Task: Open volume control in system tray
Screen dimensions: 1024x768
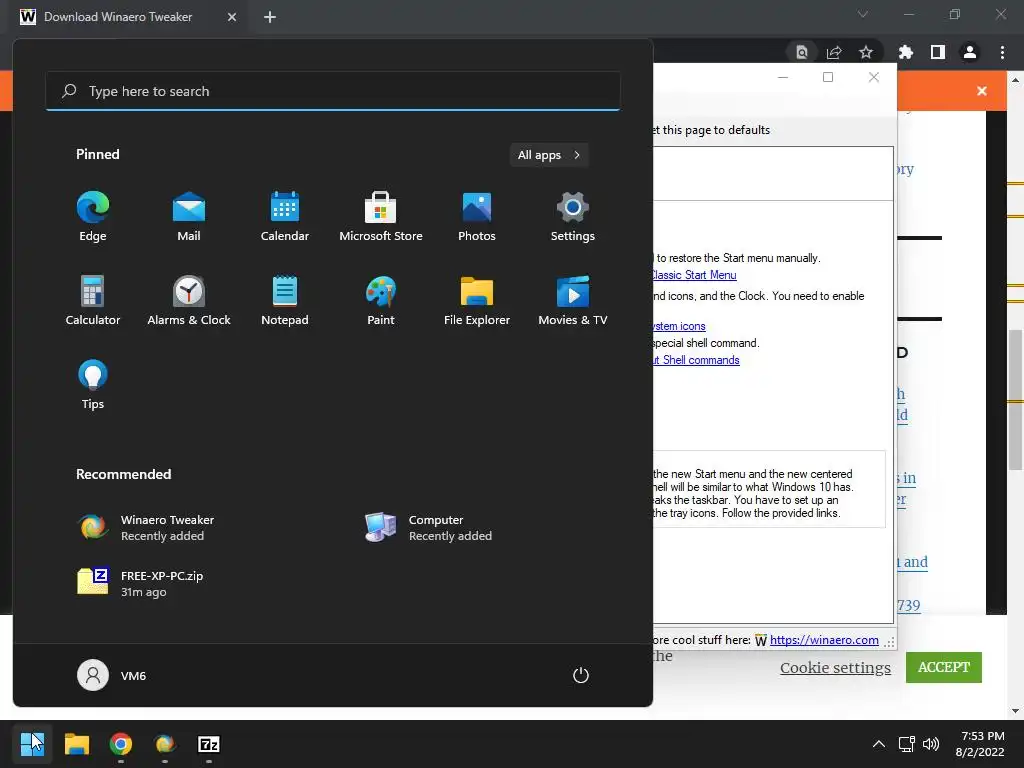Action: [x=931, y=744]
